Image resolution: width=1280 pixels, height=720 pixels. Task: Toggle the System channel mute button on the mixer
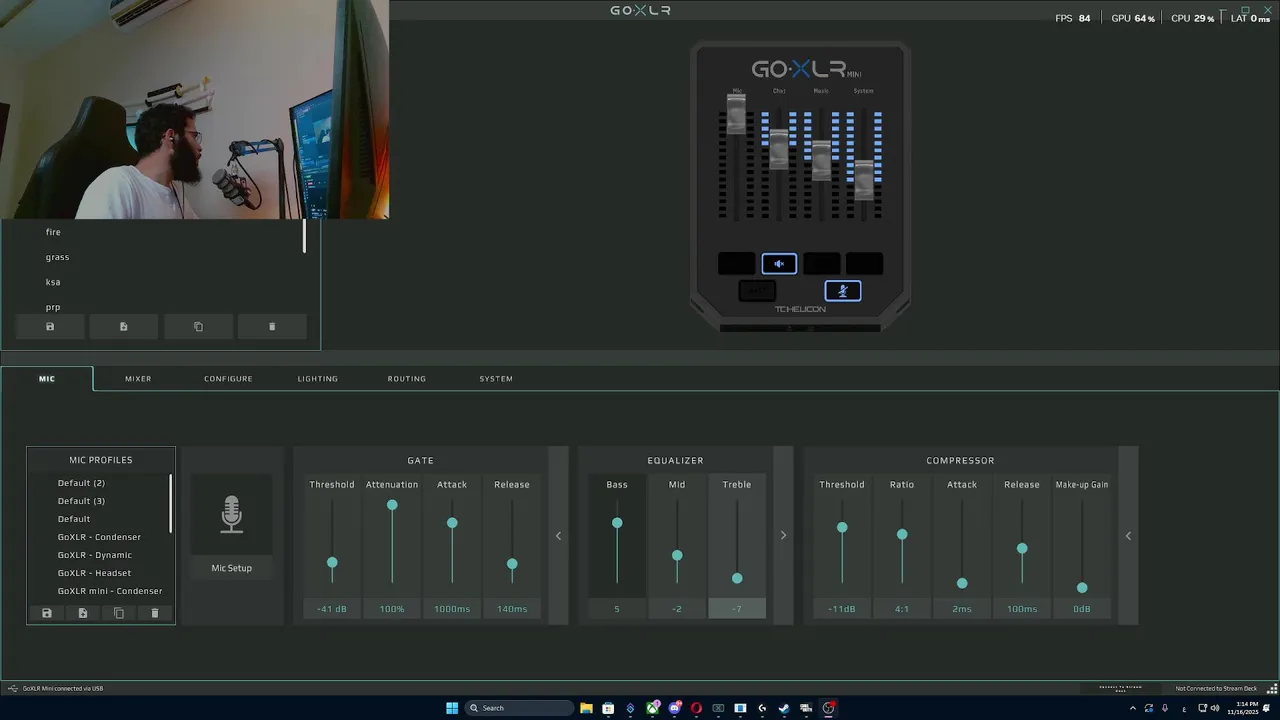[x=864, y=264]
